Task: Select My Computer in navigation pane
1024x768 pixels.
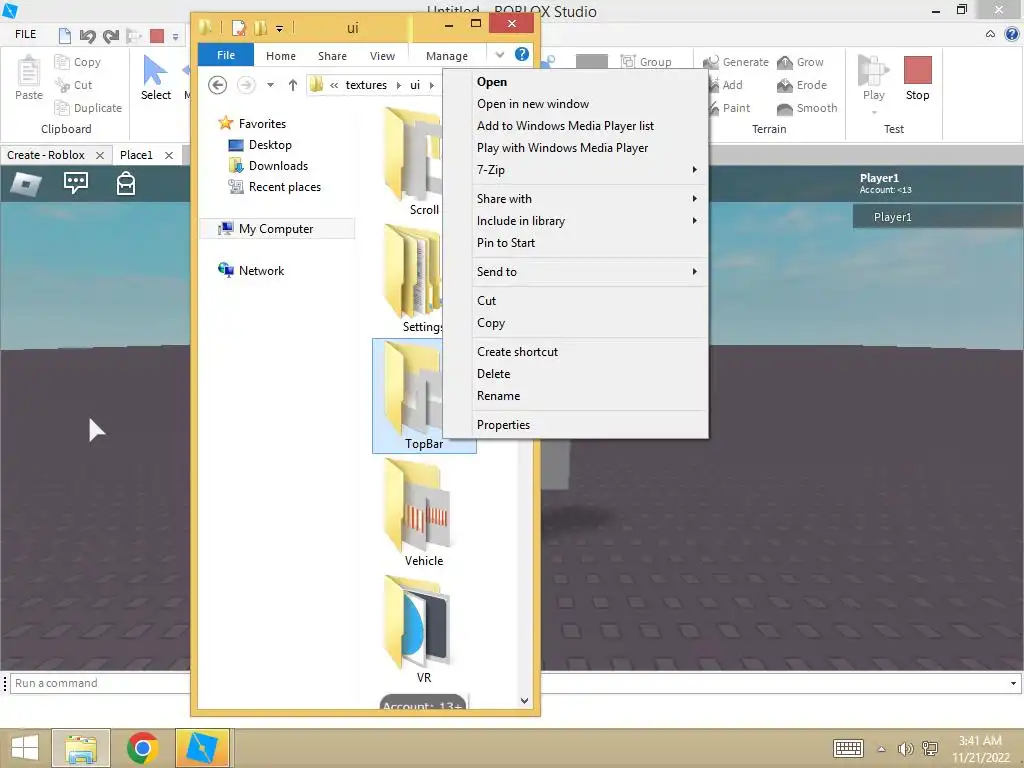Action: 277,229
